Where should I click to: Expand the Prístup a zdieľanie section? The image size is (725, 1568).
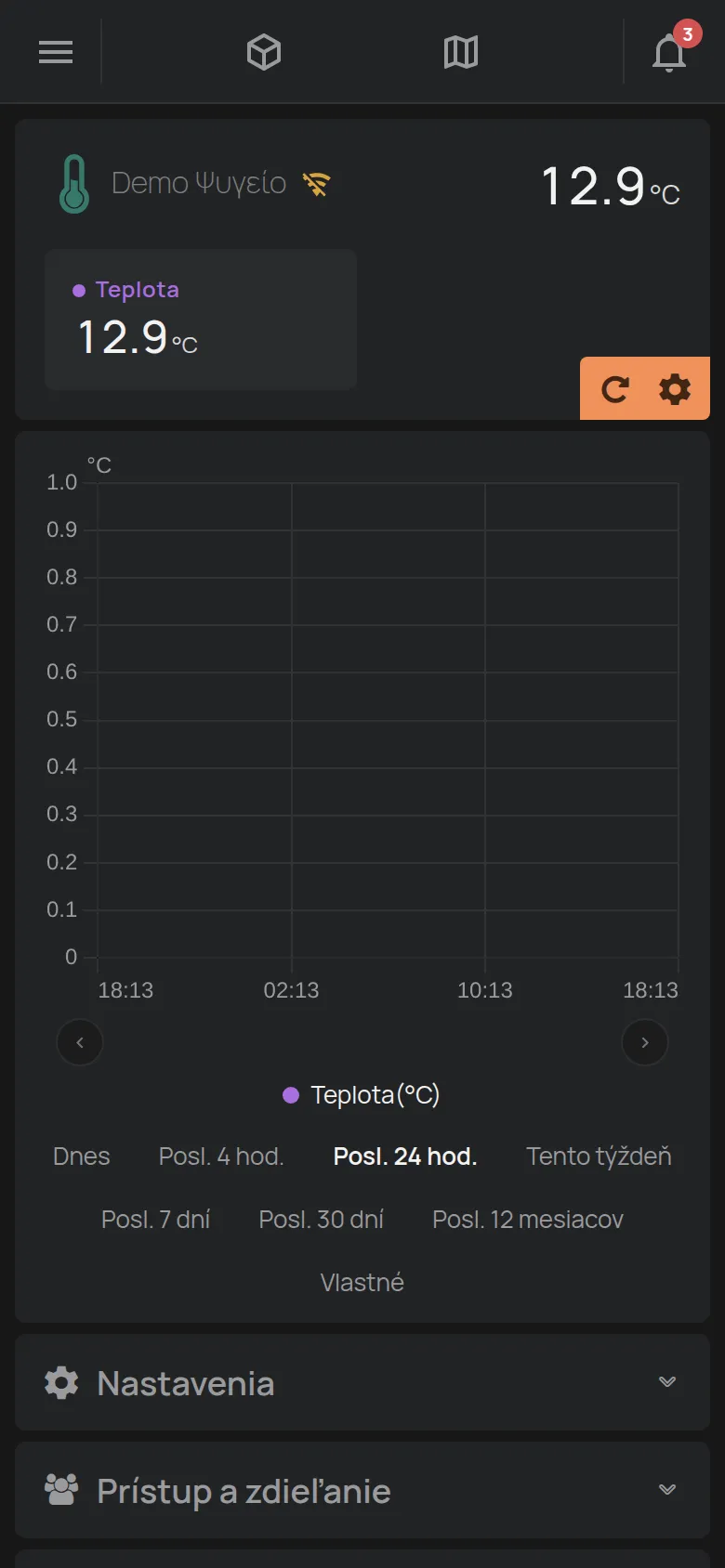362,1491
